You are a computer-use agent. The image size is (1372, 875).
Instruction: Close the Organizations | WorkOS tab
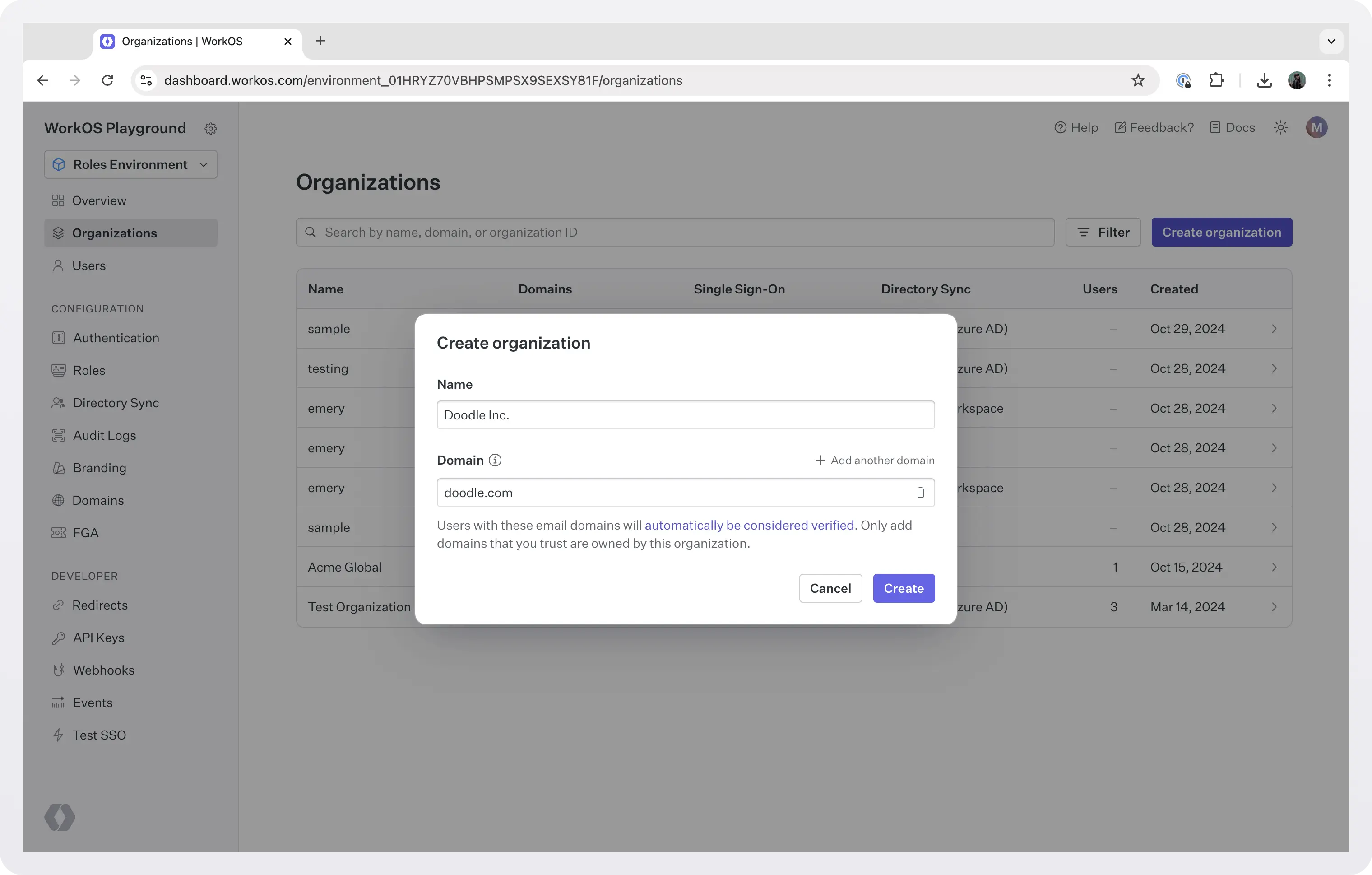(288, 42)
